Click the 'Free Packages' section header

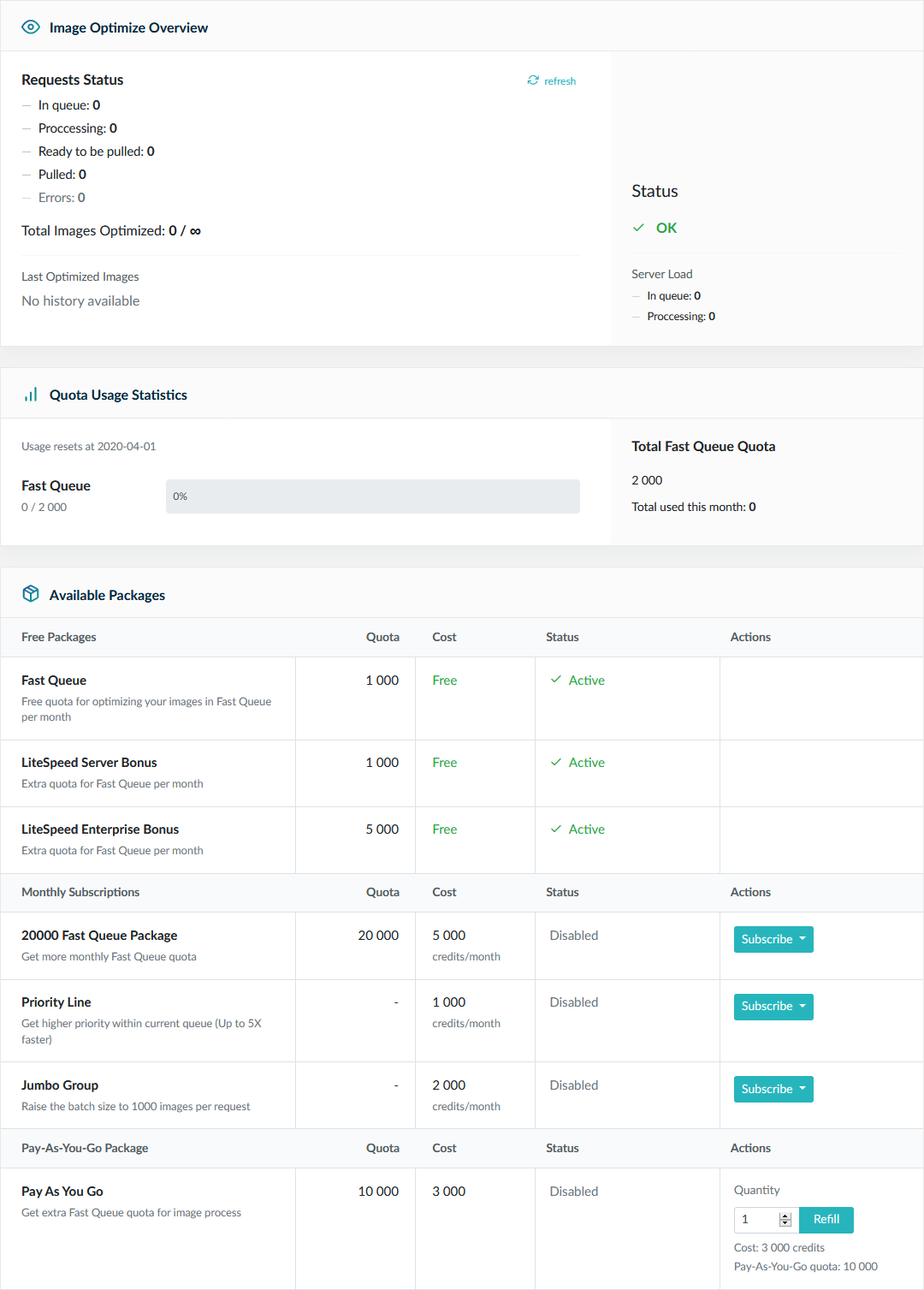pos(59,637)
